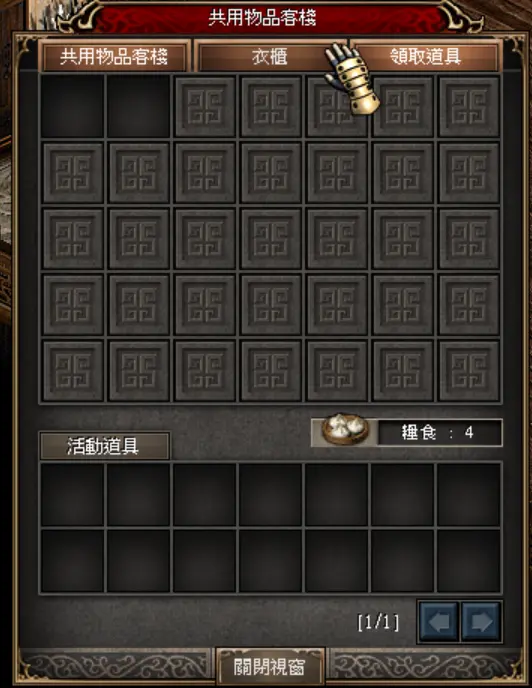Viewport: 532px width, 688px height.
Task: Click the [1/1] page indicator
Action: pos(378,622)
